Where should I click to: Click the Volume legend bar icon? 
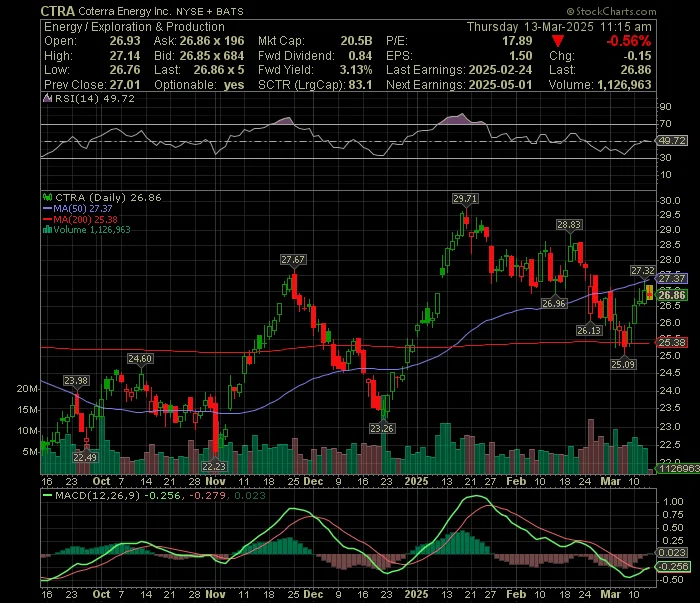47,230
